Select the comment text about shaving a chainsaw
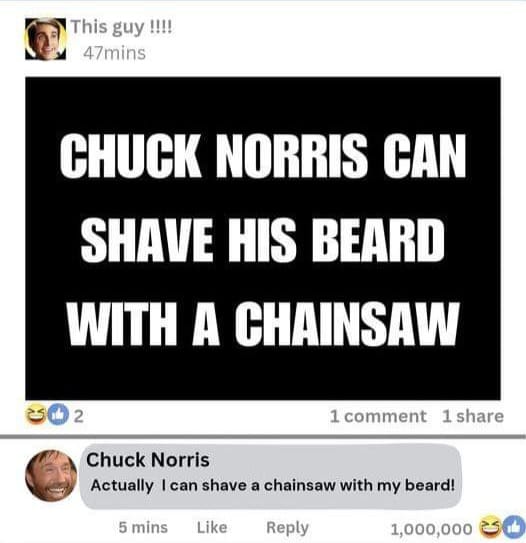 tap(273, 485)
